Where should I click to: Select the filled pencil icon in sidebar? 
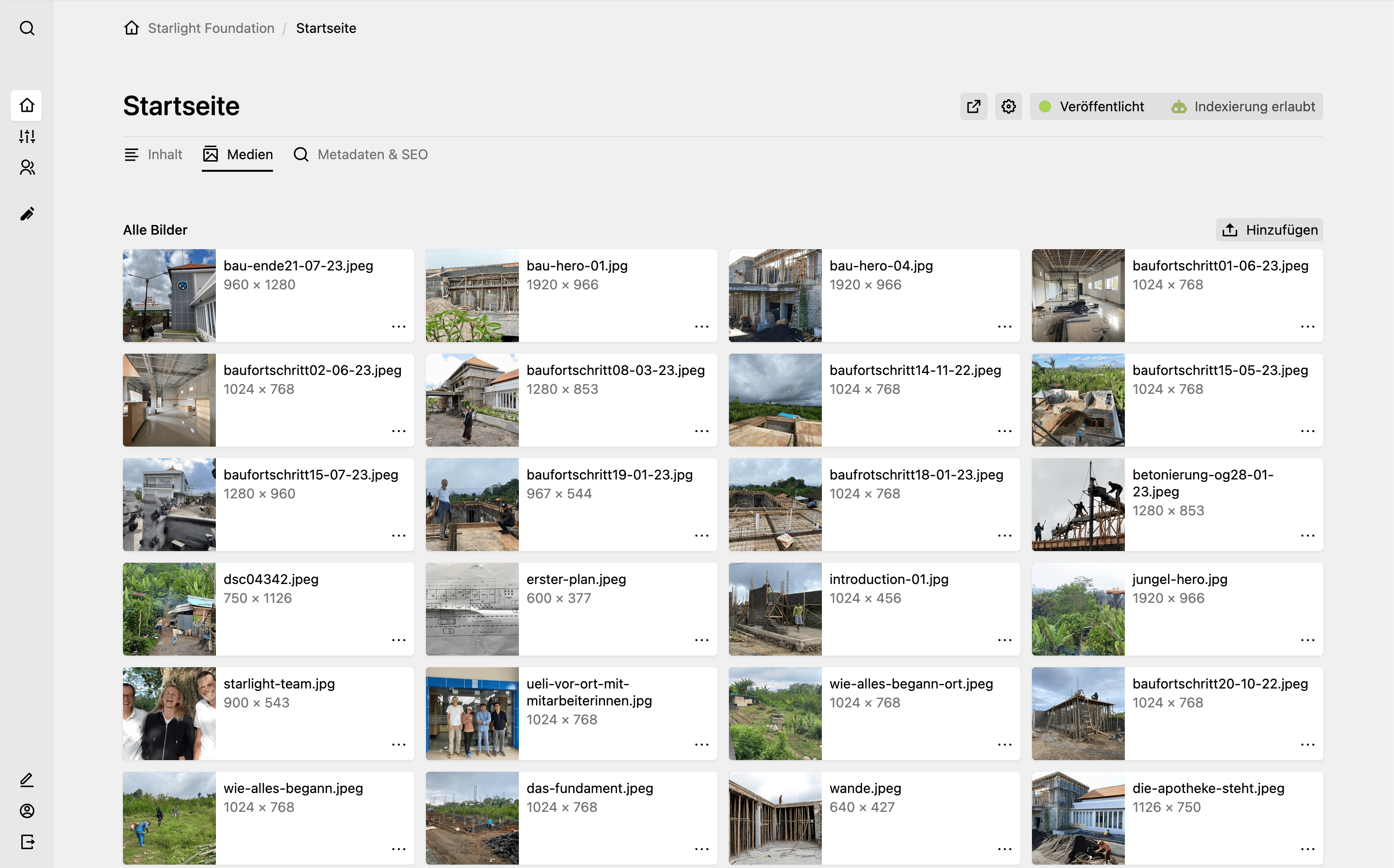click(x=27, y=214)
